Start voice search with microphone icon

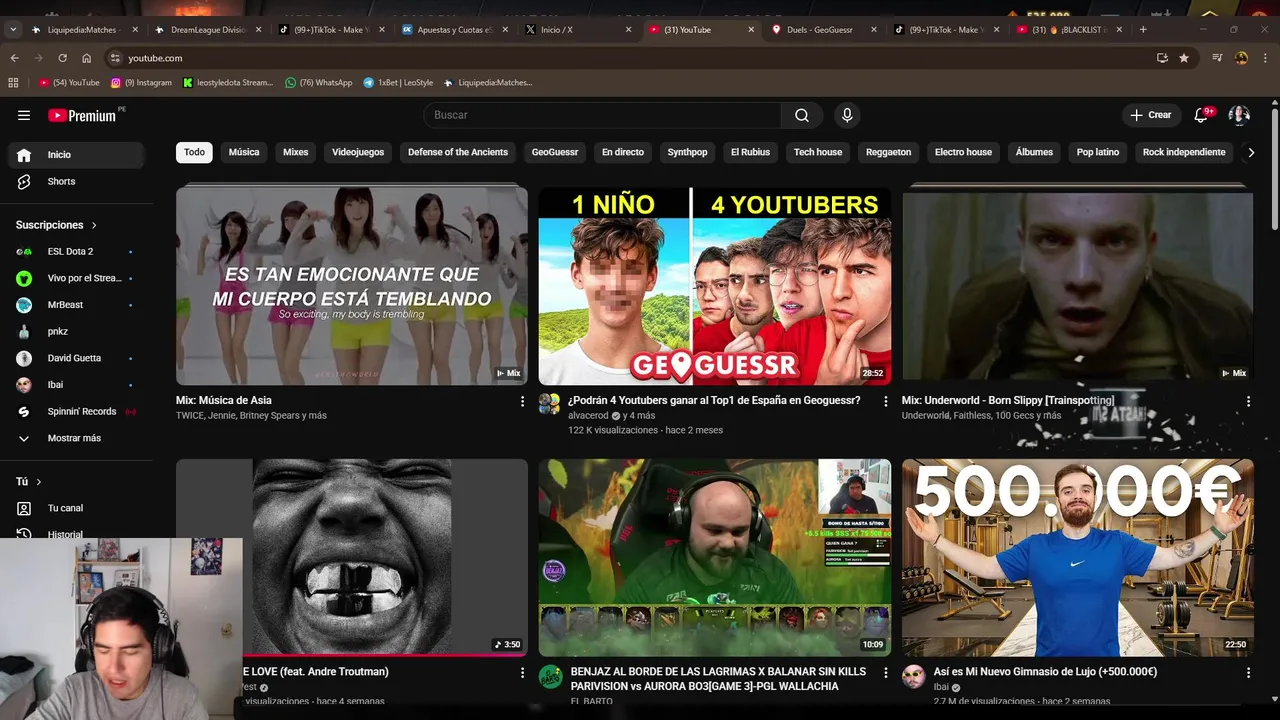(x=847, y=115)
